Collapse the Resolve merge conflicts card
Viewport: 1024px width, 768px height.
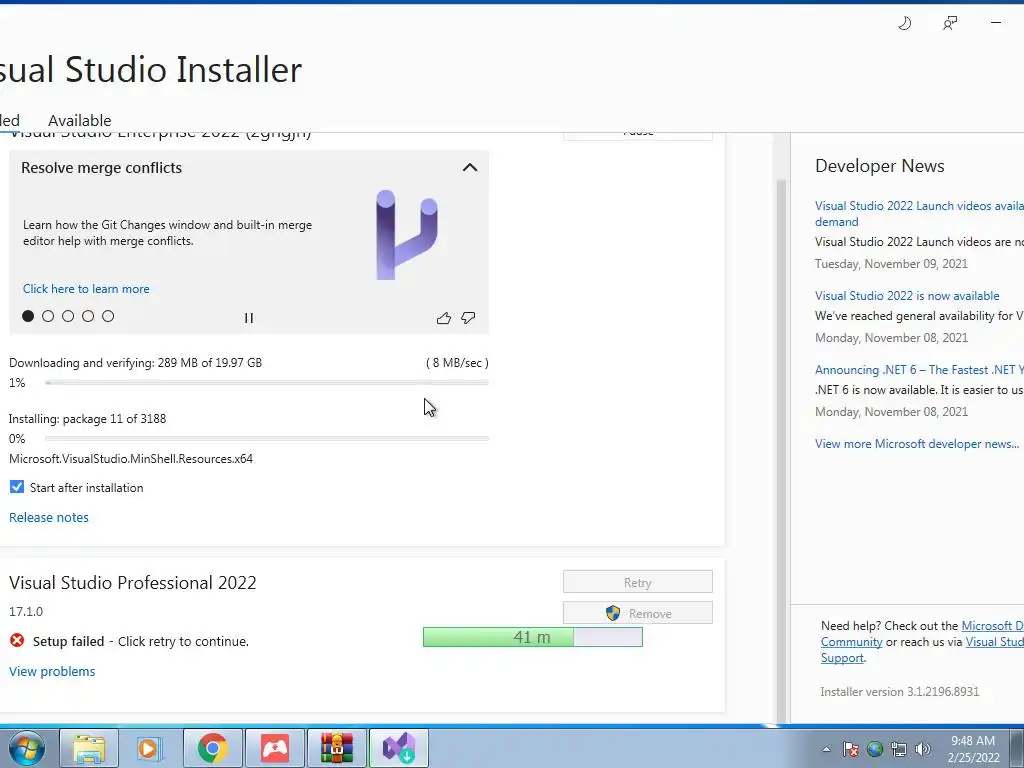click(470, 168)
